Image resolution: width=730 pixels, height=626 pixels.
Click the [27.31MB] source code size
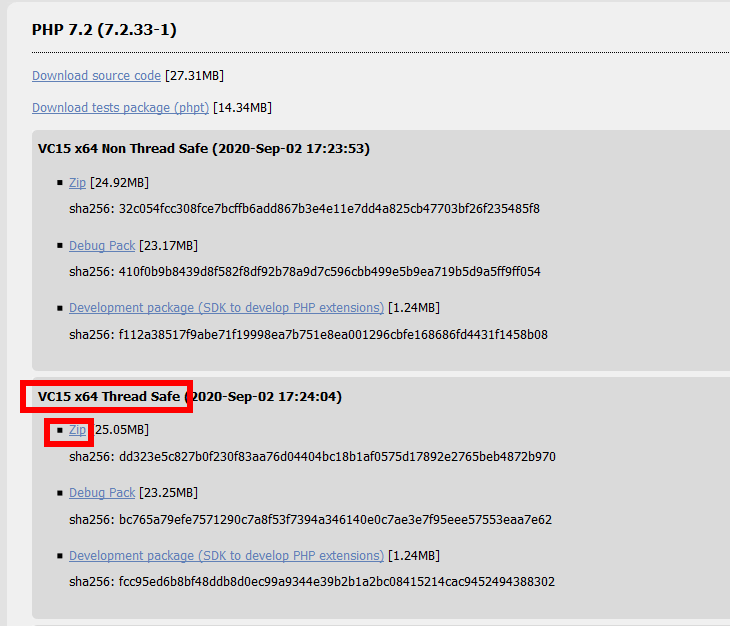tap(195, 76)
